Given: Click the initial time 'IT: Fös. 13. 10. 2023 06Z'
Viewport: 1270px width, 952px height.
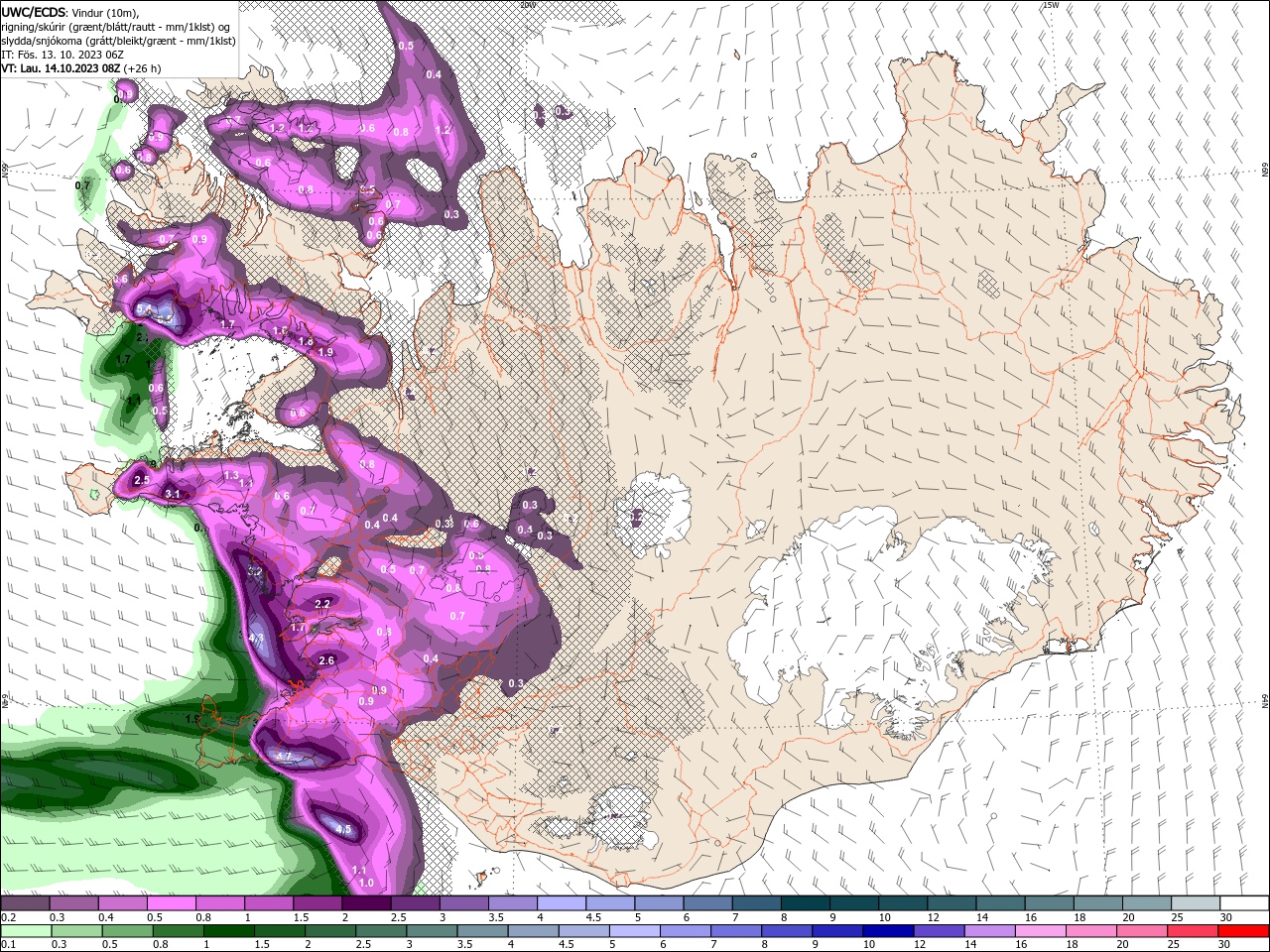Looking at the screenshot, I should point(62,55).
